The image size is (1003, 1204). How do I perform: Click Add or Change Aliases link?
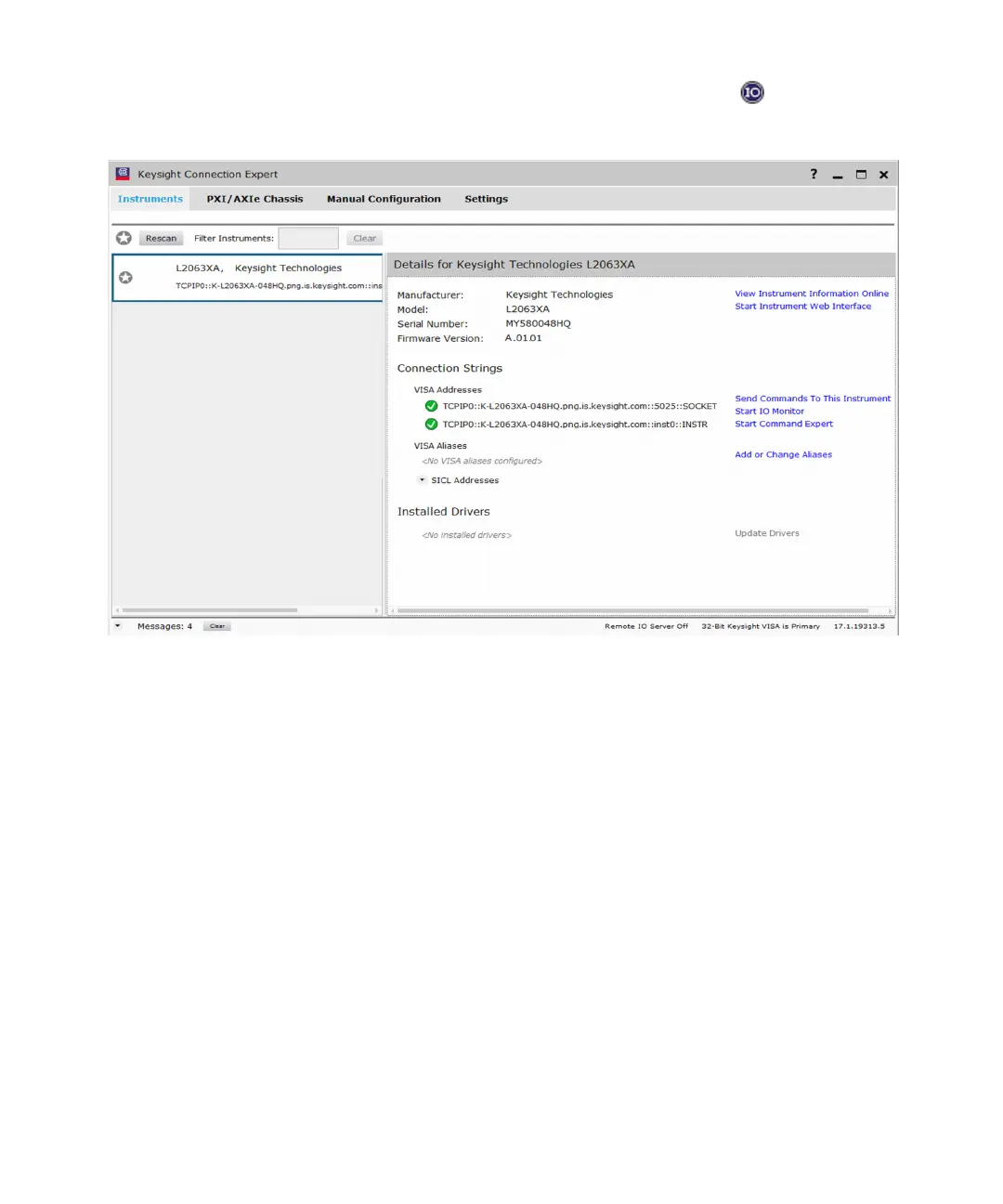(784, 455)
